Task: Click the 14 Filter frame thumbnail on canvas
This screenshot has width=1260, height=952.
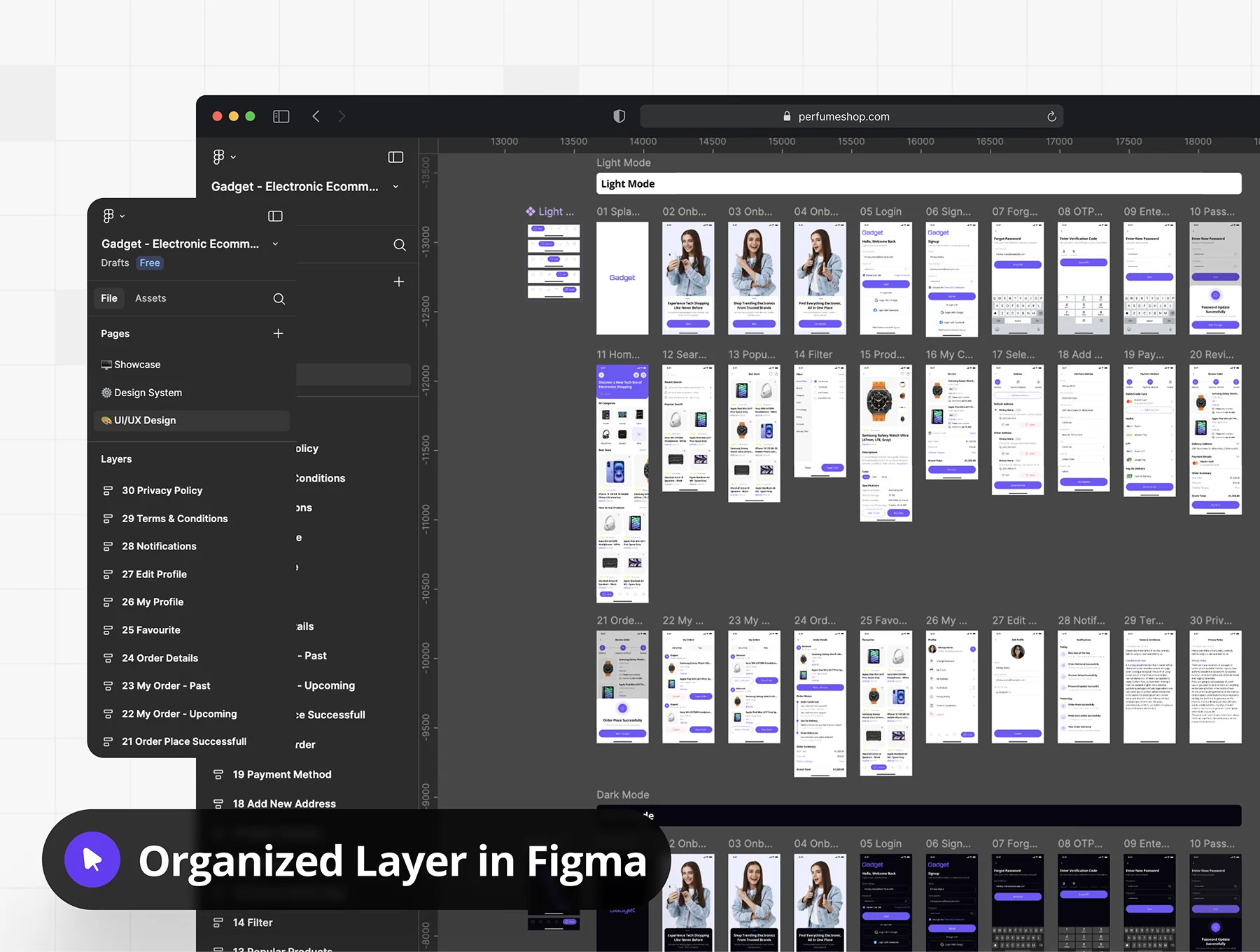Action: pos(820,421)
